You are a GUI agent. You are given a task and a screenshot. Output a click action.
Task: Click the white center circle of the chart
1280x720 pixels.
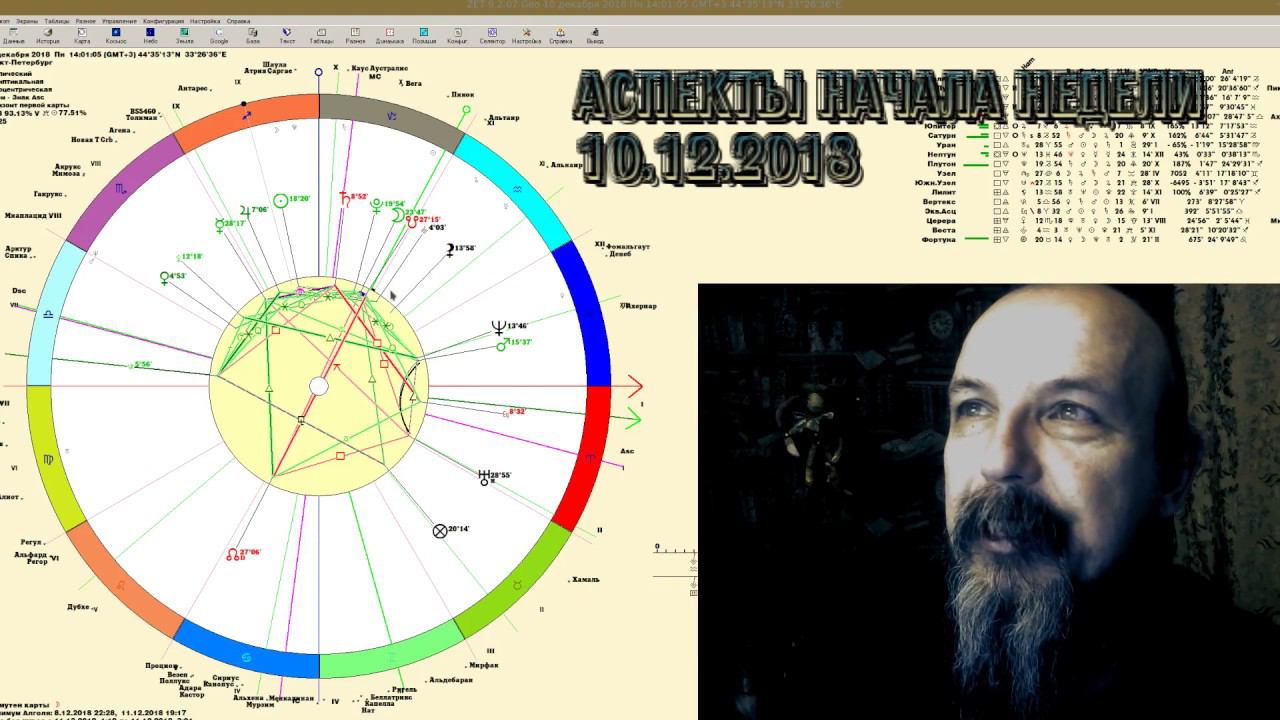click(319, 386)
